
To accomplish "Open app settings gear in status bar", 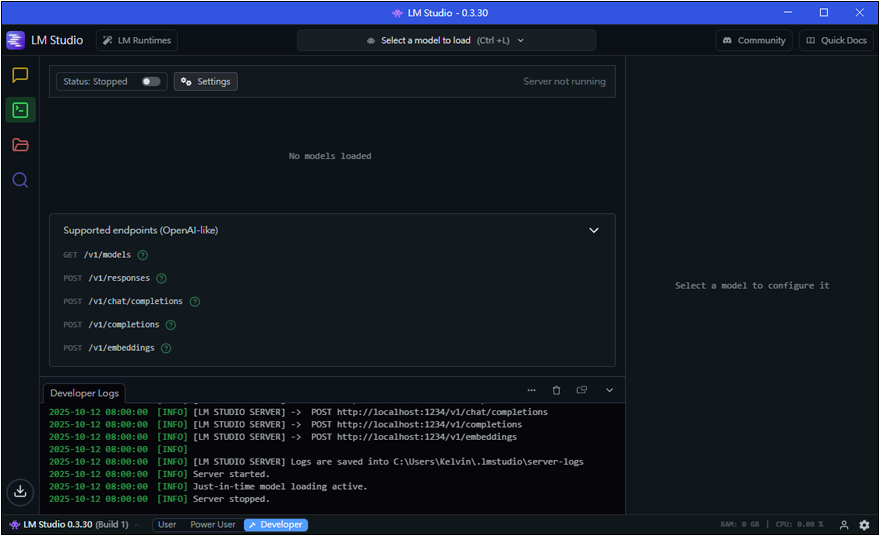I will (864, 525).
